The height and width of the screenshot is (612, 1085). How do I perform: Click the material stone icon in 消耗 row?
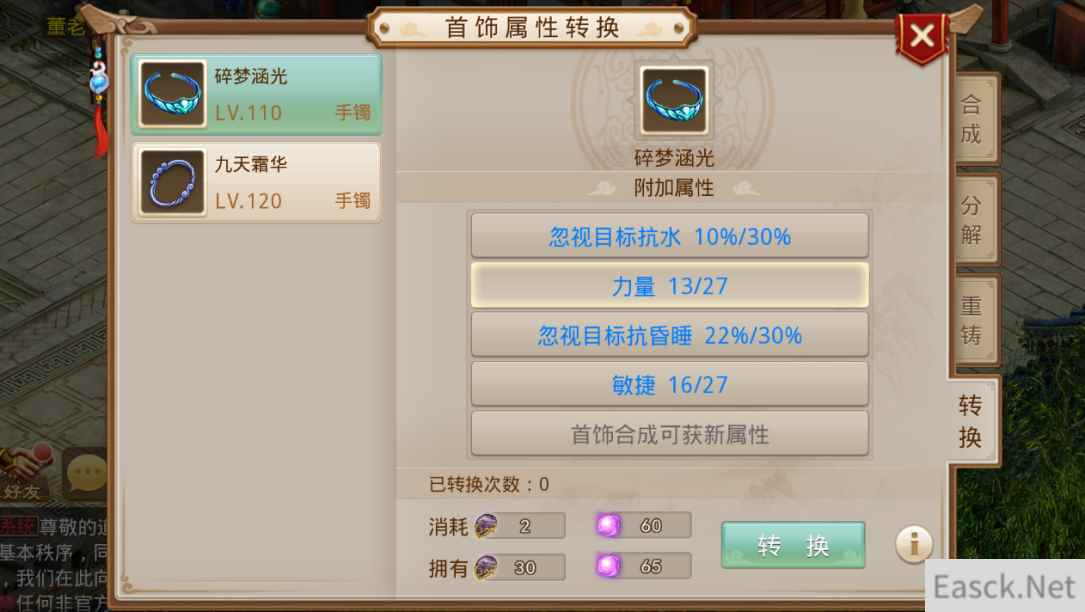coord(486,526)
